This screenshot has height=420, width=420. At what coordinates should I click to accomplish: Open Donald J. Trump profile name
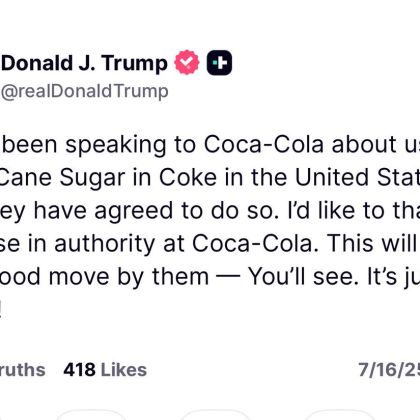point(84,63)
